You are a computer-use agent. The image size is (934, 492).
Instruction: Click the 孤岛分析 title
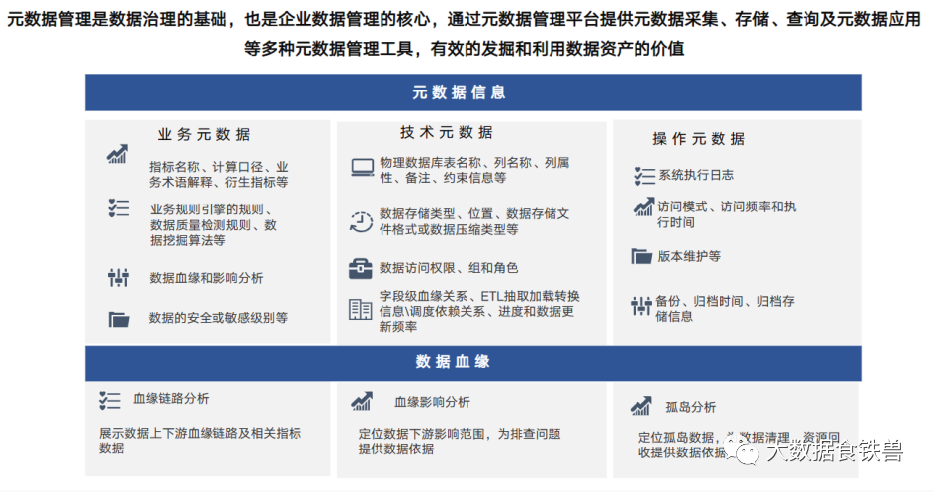click(691, 407)
